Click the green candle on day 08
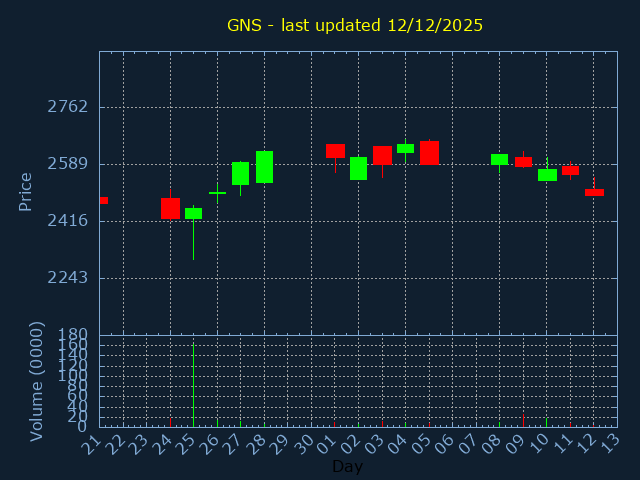The height and width of the screenshot is (480, 640). coord(499,159)
